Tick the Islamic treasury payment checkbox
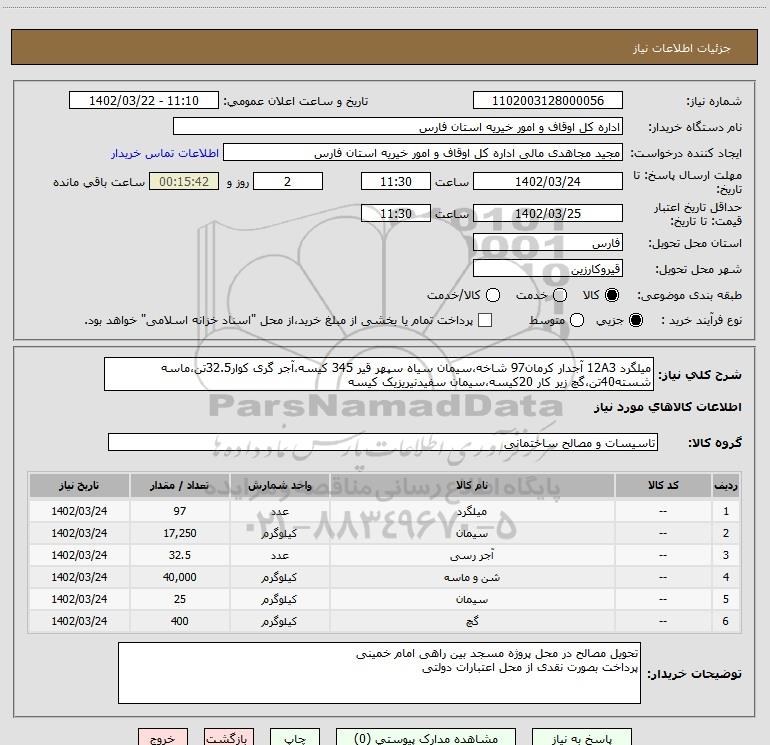Viewport: 770px width, 745px height. (x=485, y=320)
